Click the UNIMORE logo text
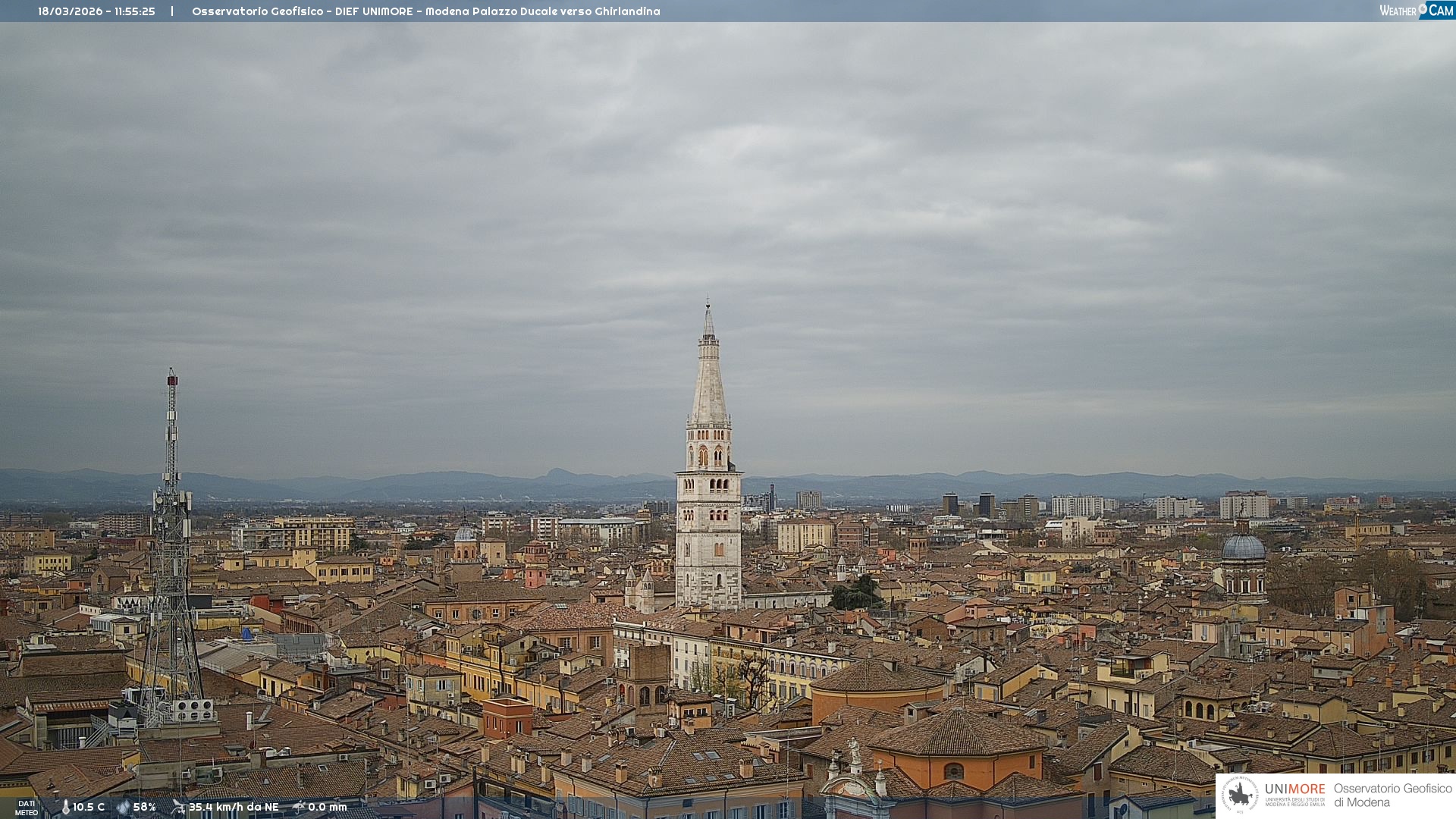The height and width of the screenshot is (819, 1456). [1294, 789]
